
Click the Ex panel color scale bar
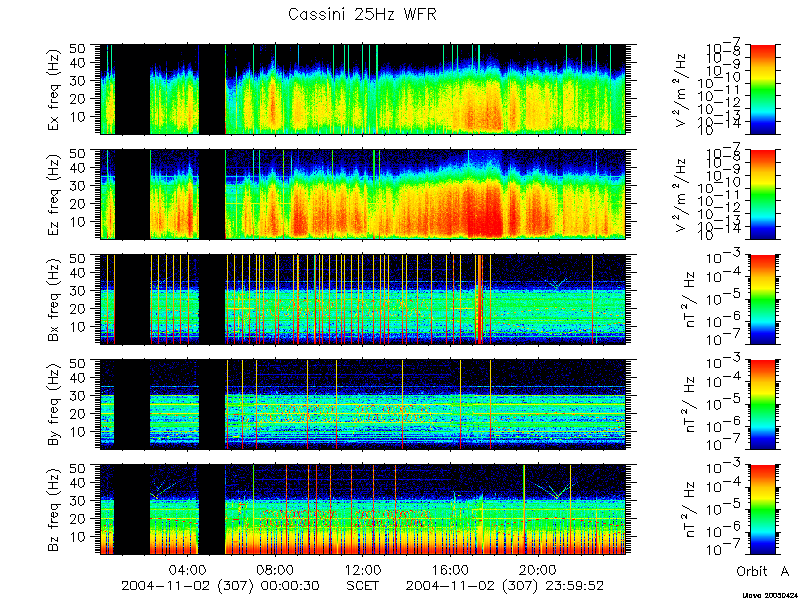pos(762,89)
